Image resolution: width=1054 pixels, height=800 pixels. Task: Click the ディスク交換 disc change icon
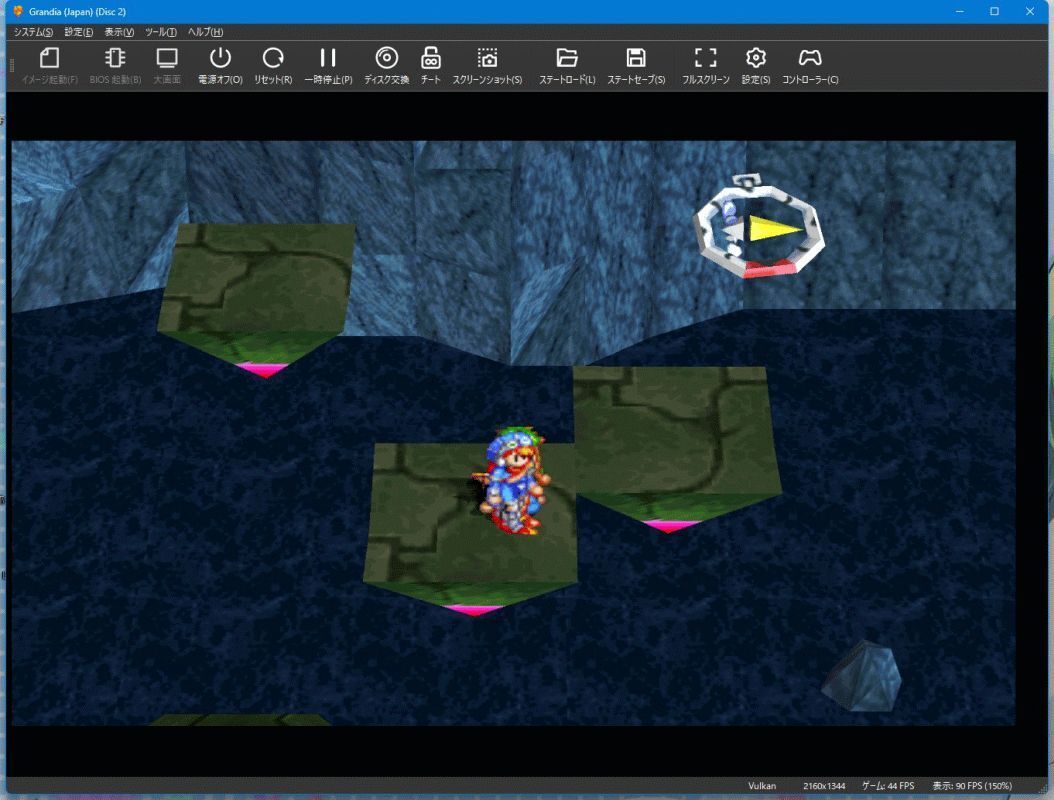[387, 66]
